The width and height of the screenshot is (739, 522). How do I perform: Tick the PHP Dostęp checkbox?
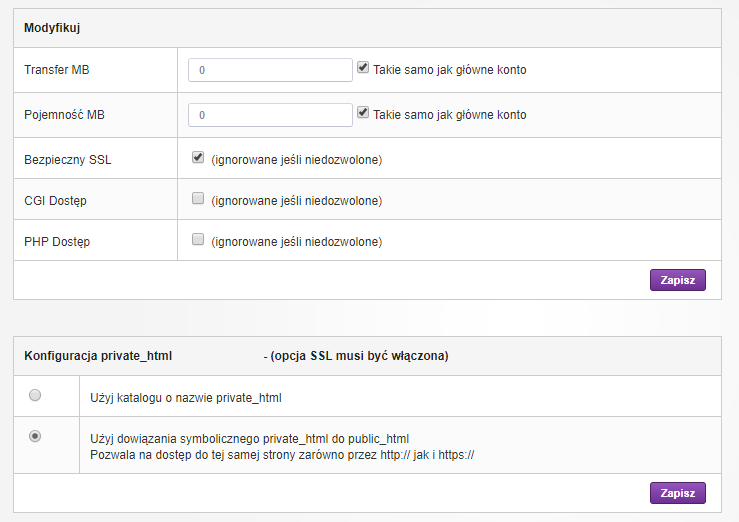[198, 239]
